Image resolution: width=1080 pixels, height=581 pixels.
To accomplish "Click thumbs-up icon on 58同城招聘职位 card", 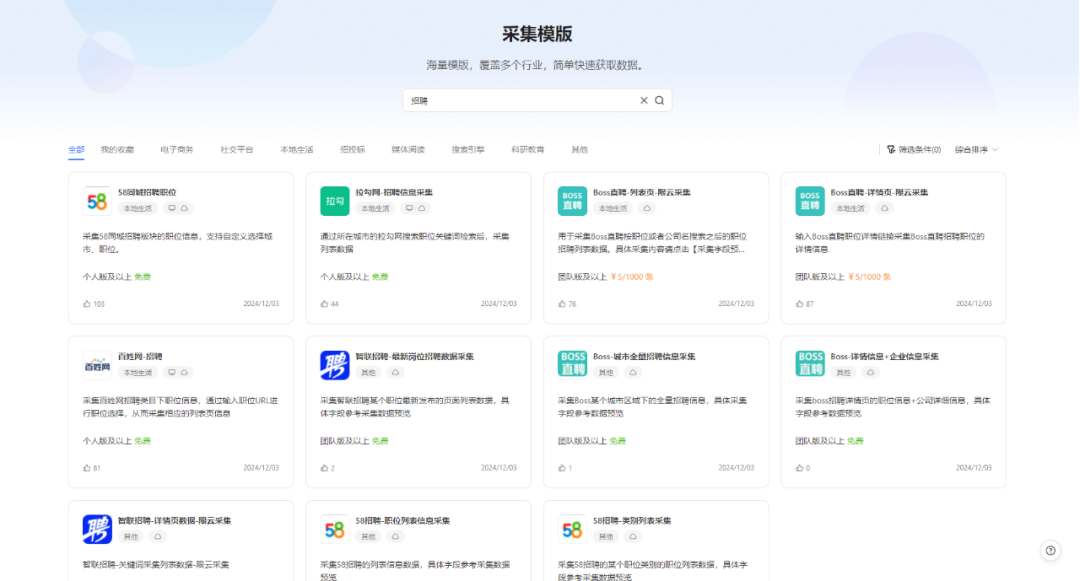I will click(87, 304).
